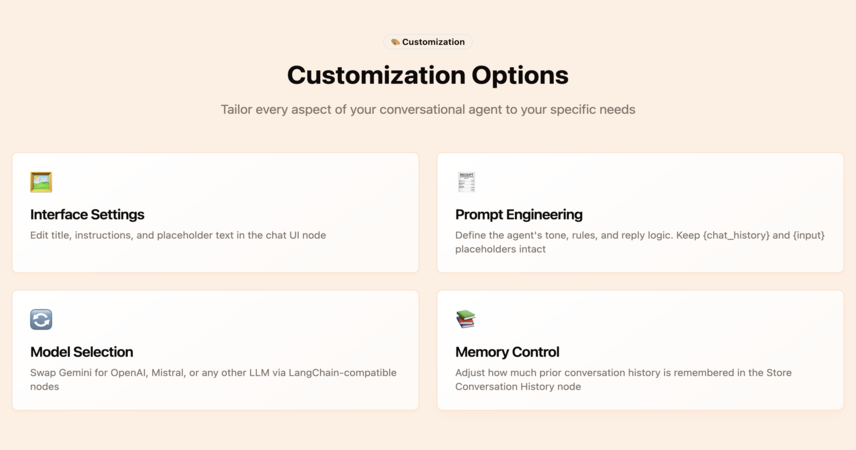This screenshot has height=450, width=856.
Task: Click the subtitle about tailoring your conversational agent
Action: coord(428,110)
